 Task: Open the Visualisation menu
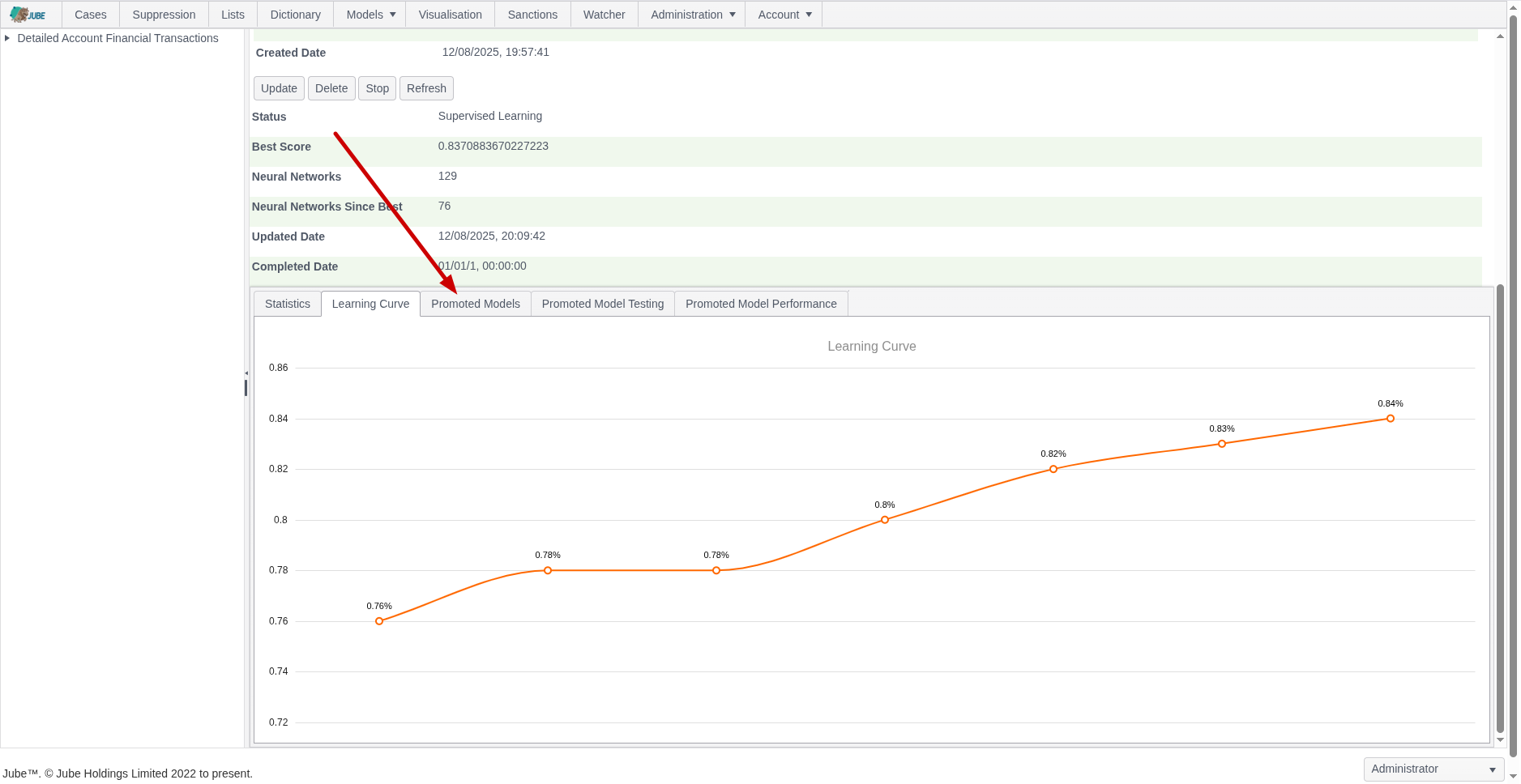point(450,15)
